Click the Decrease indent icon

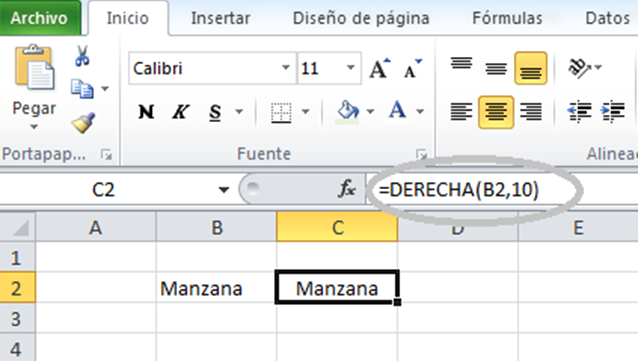579,112
